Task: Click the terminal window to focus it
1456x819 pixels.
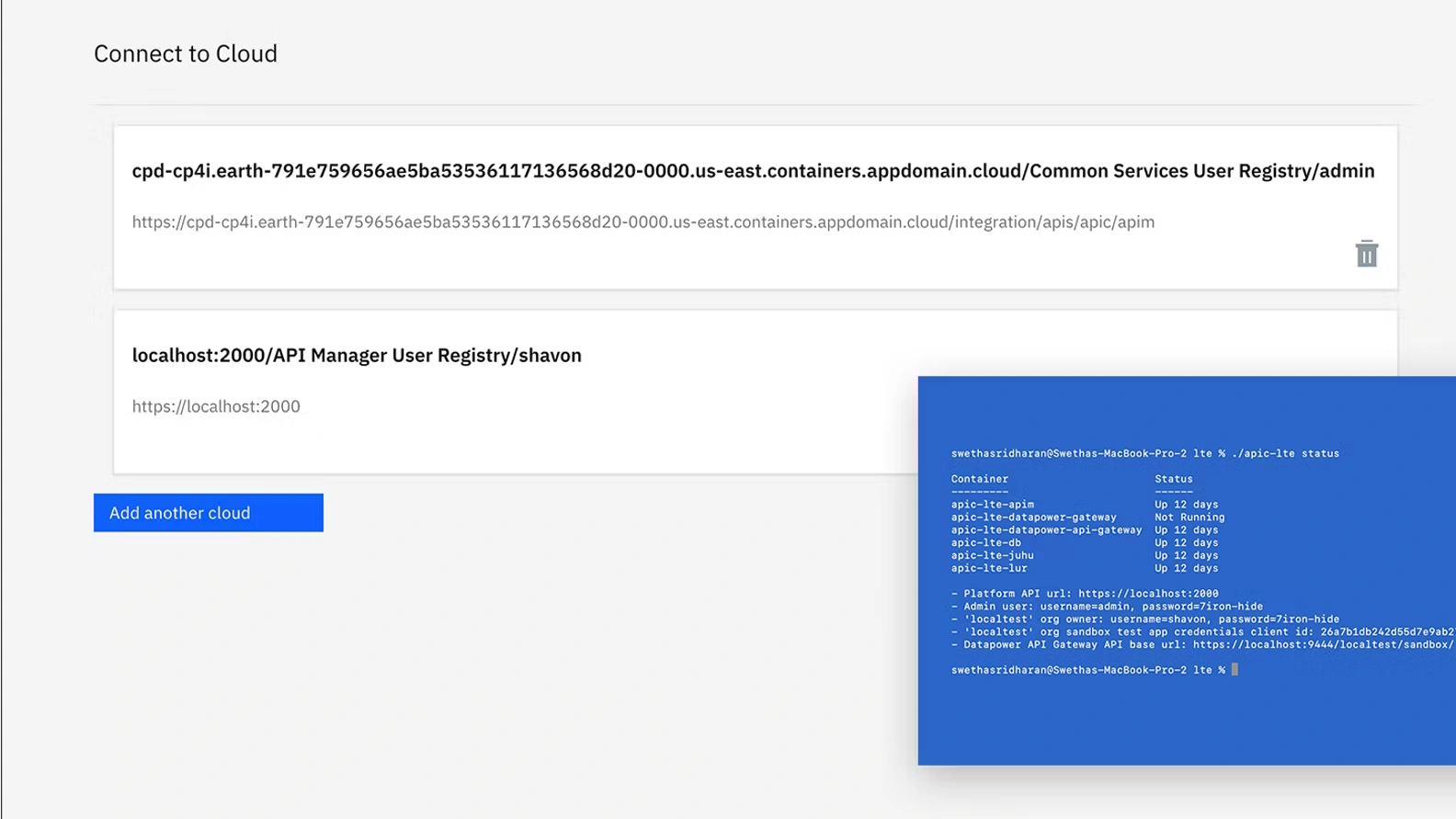Action: 1186,726
